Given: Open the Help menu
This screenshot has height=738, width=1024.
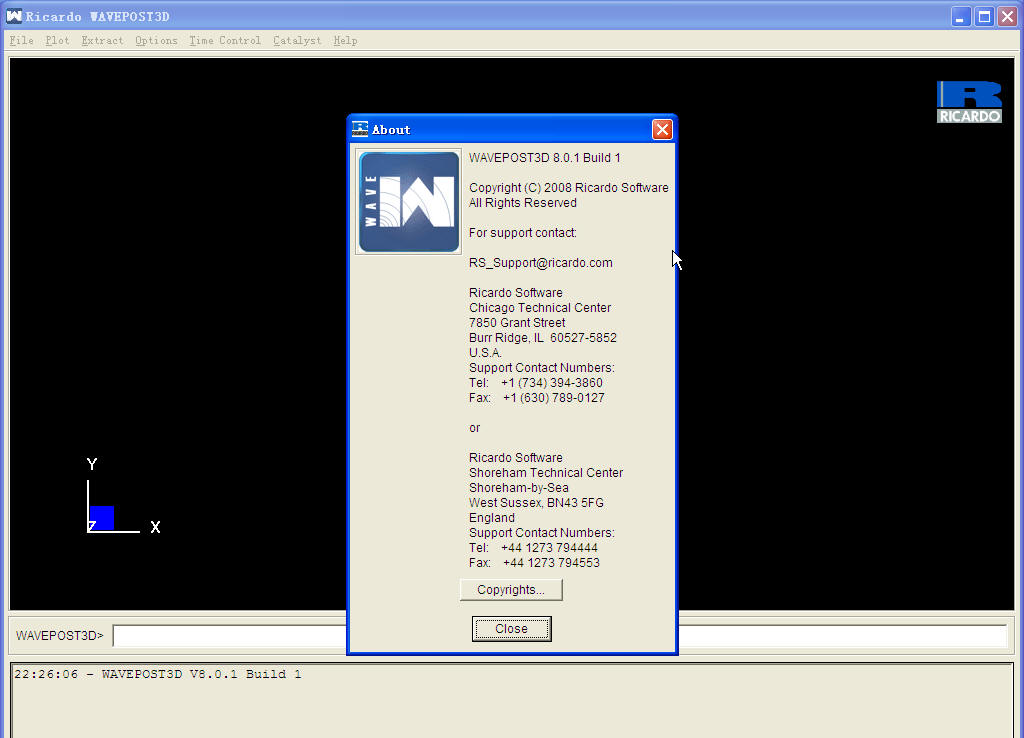Looking at the screenshot, I should (x=345, y=40).
